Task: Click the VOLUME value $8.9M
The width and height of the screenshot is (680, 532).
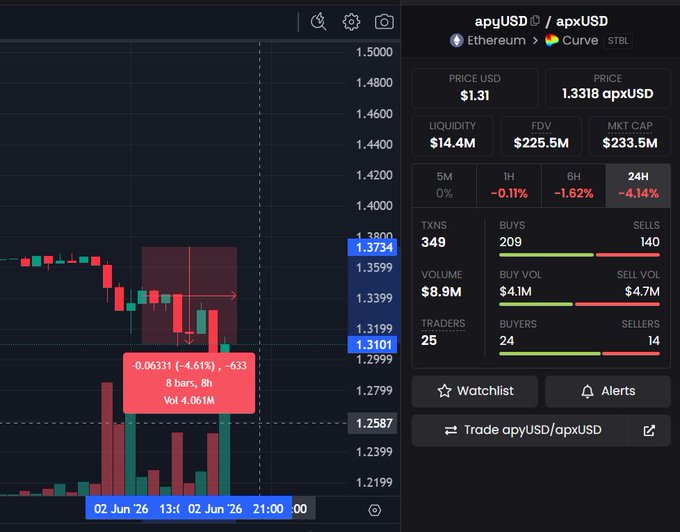Action: [x=441, y=291]
